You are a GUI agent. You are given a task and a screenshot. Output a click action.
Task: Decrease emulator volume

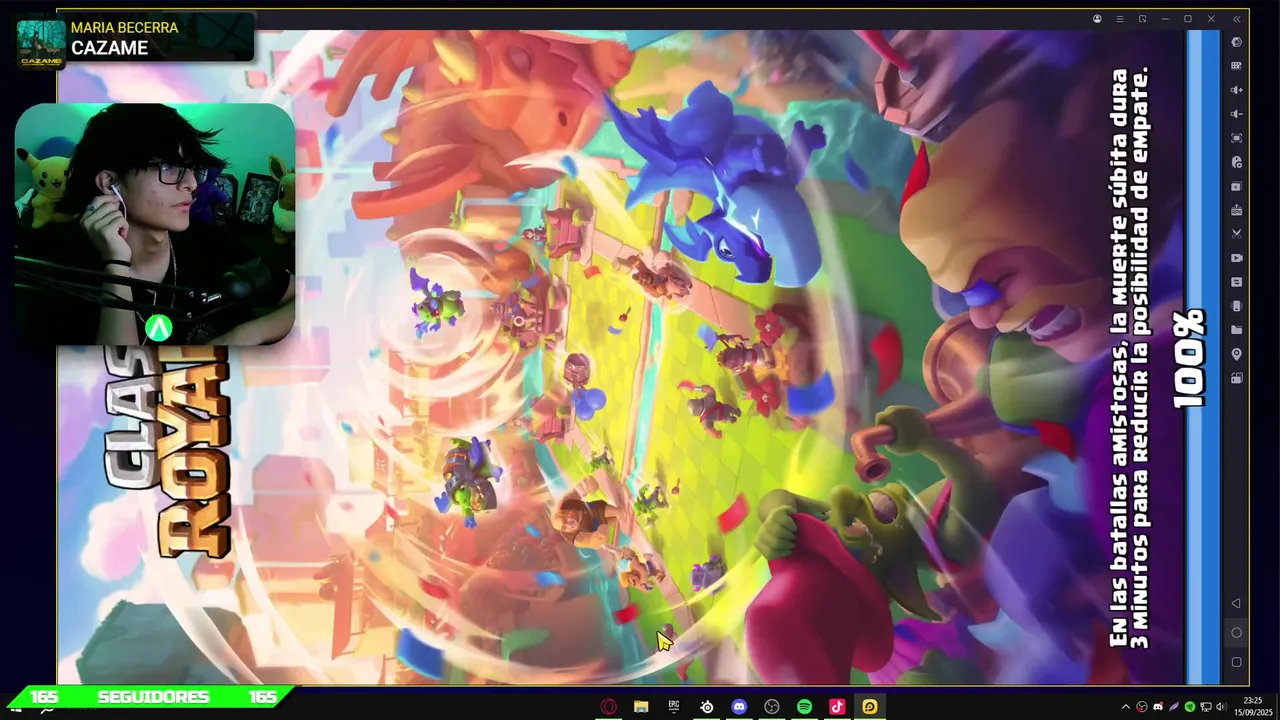pos(1237,114)
